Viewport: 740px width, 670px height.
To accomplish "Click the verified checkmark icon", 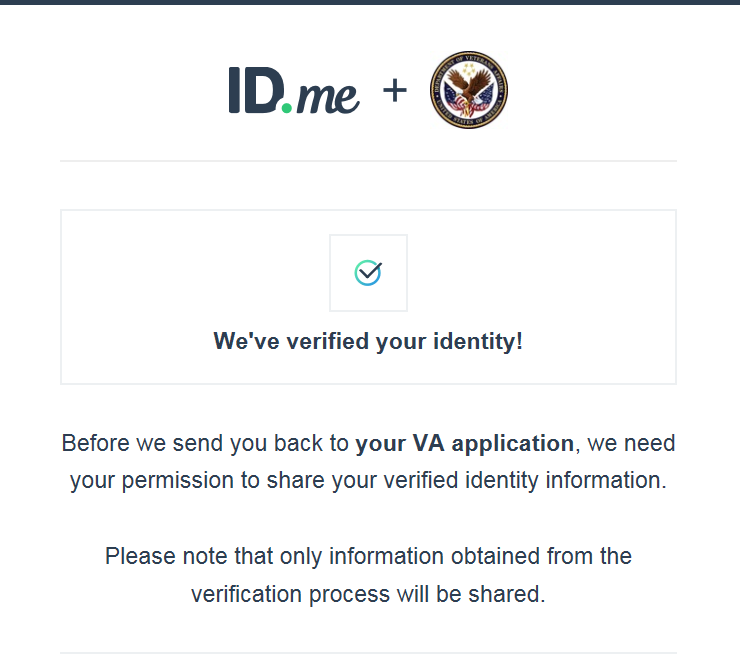I will 368,272.
